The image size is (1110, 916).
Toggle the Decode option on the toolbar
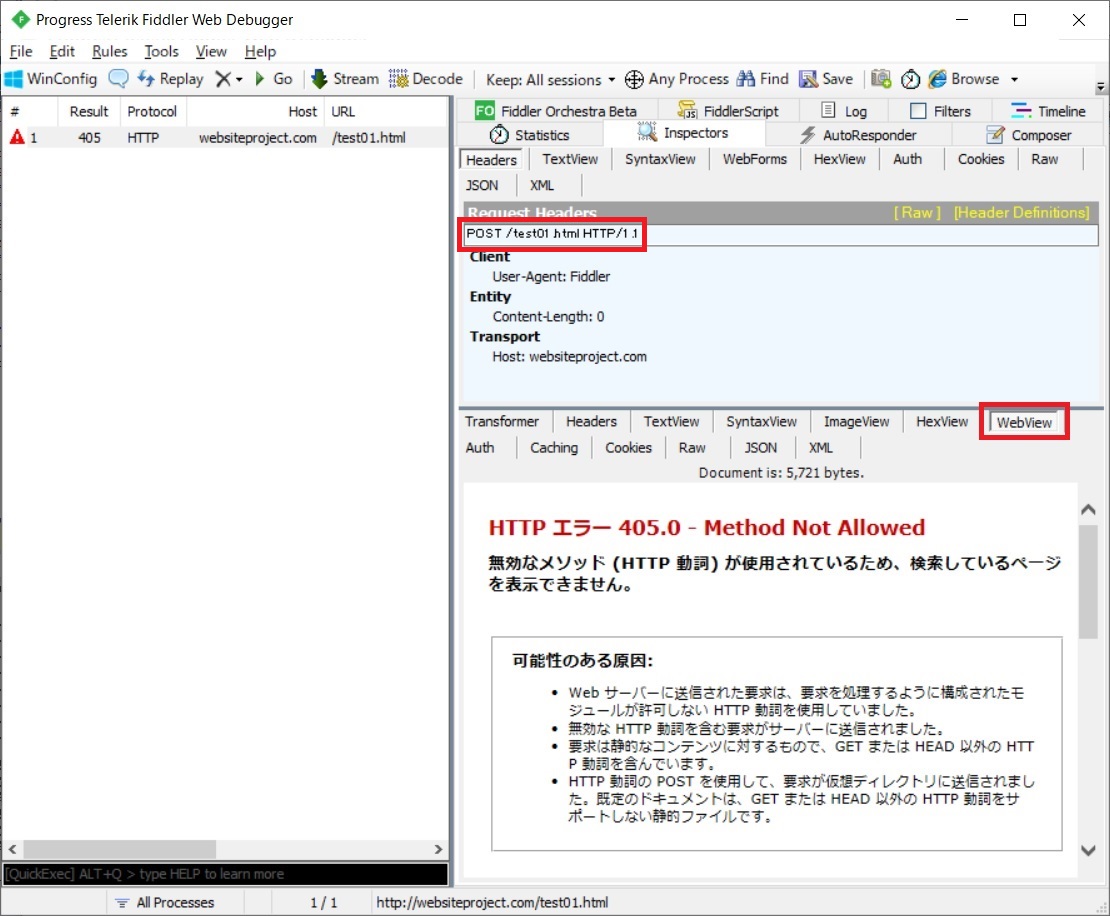coord(425,79)
